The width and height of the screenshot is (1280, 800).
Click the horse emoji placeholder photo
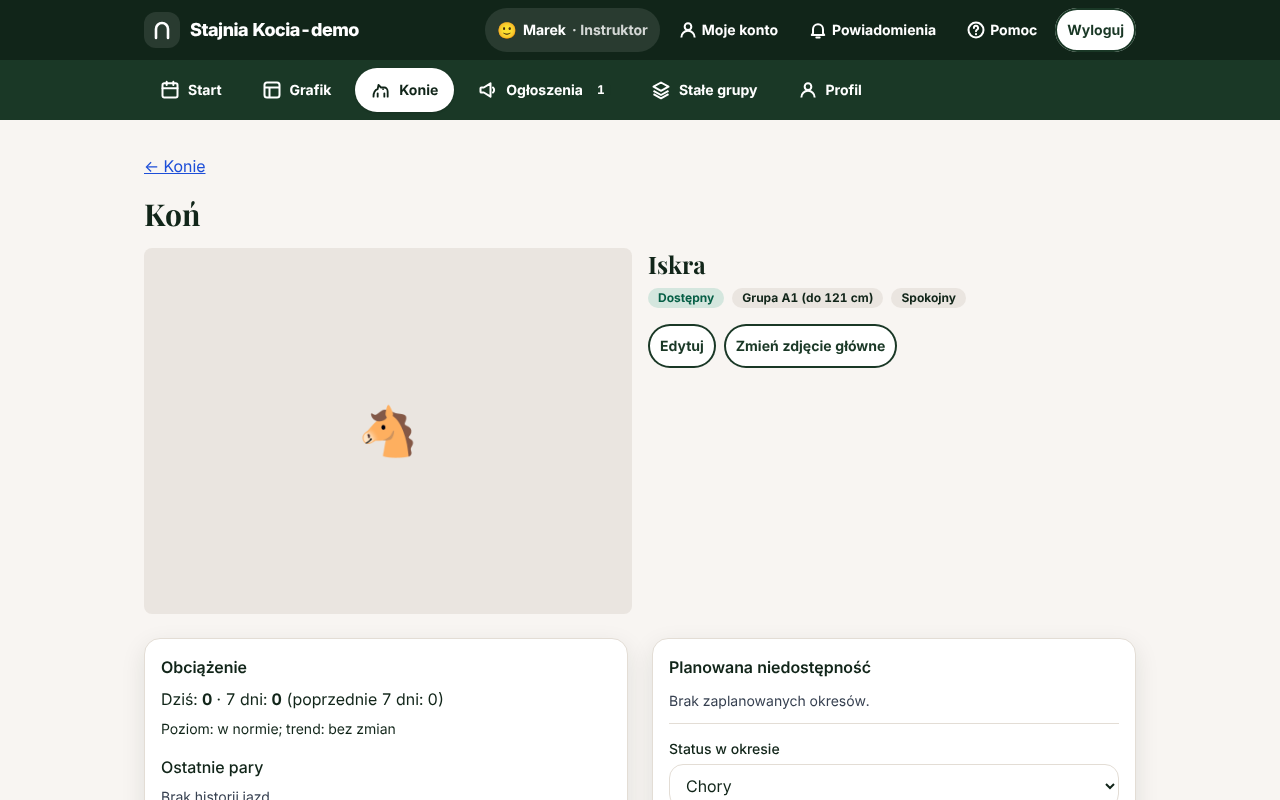(x=388, y=431)
